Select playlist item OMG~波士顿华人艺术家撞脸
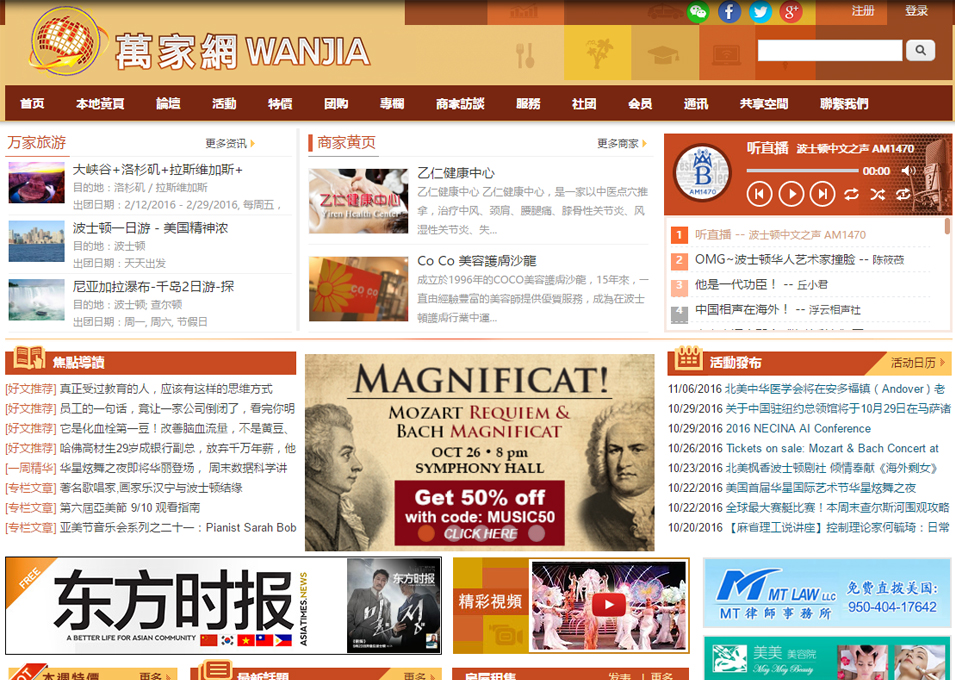 tap(800, 260)
